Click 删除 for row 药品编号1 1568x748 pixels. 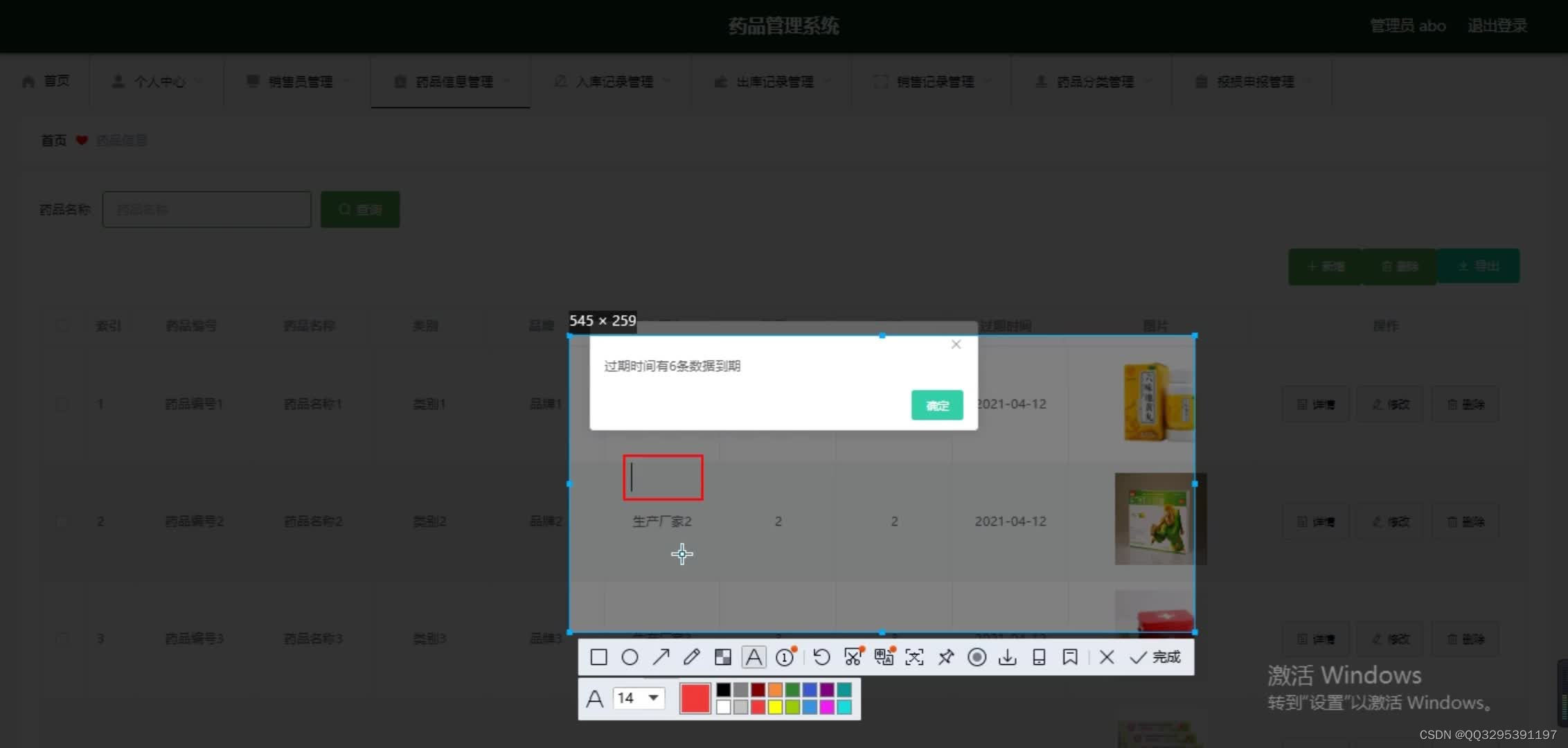[1465, 404]
